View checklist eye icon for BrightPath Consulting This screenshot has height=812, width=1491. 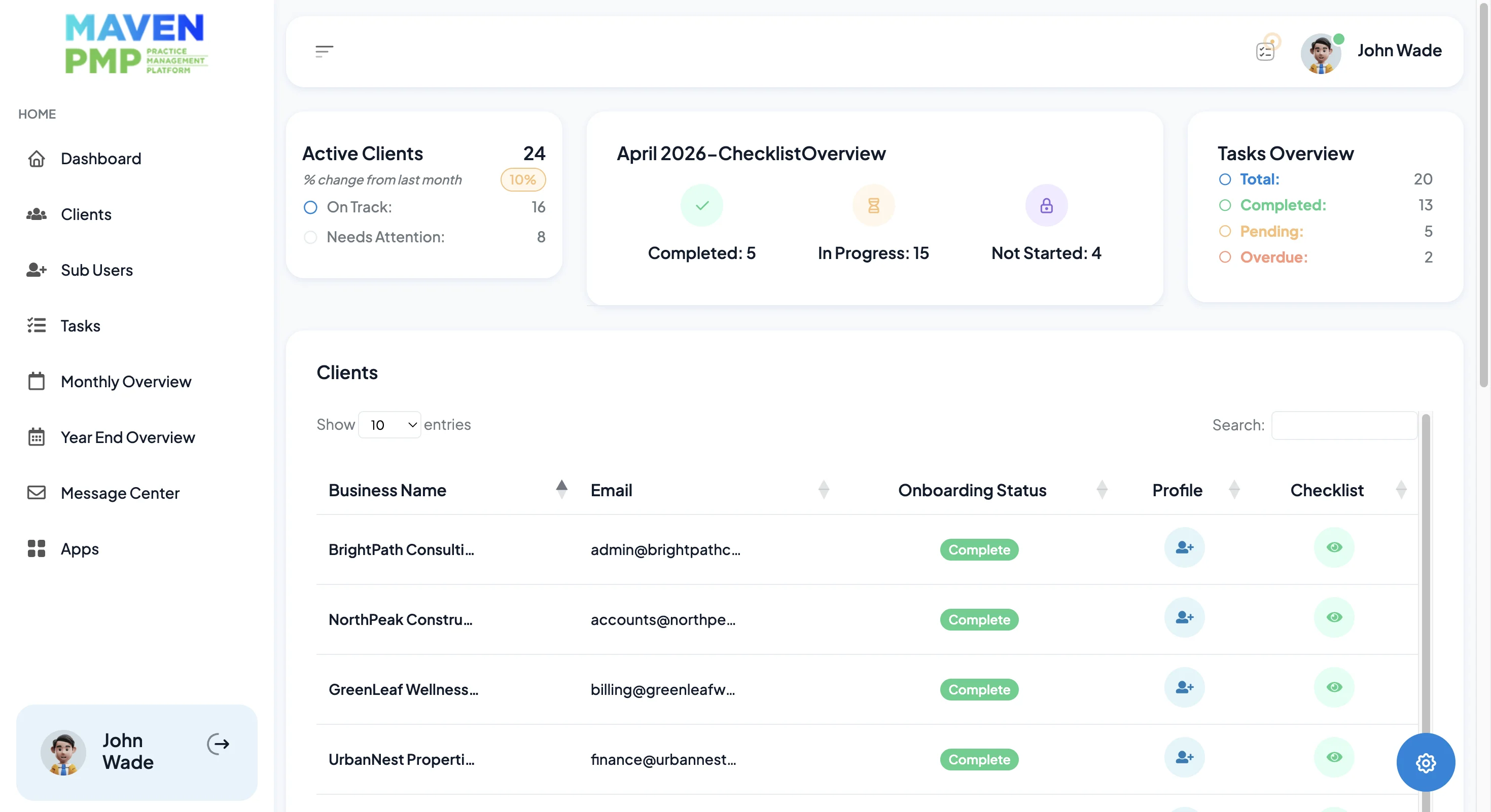[1334, 547]
